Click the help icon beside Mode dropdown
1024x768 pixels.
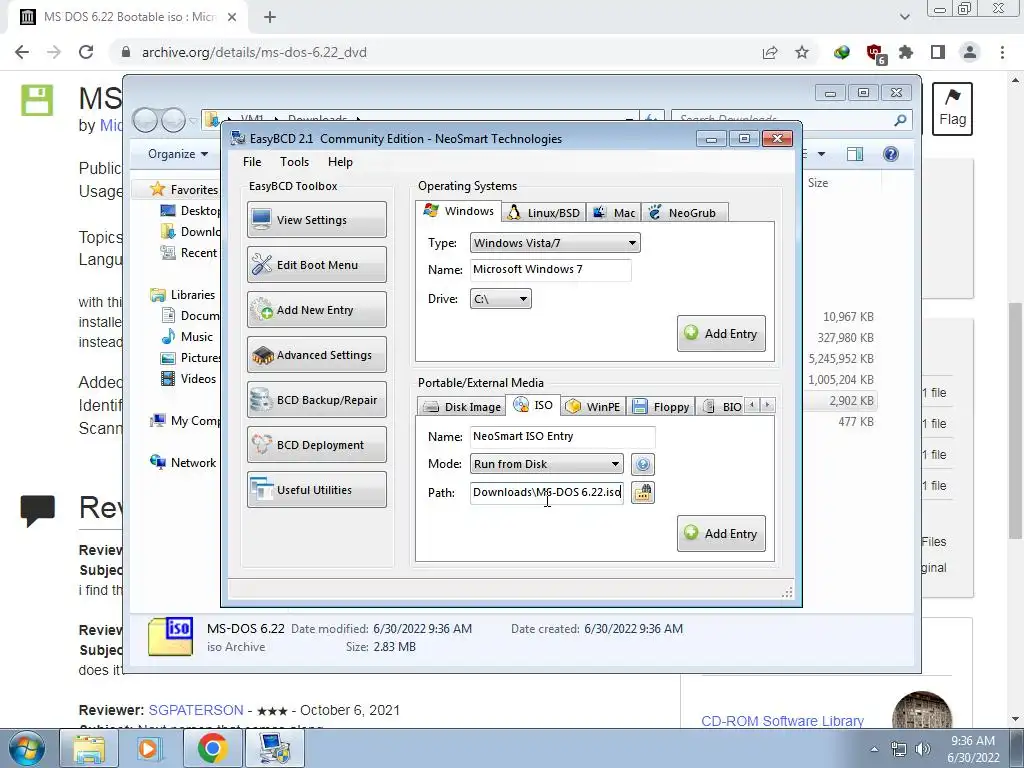(643, 464)
